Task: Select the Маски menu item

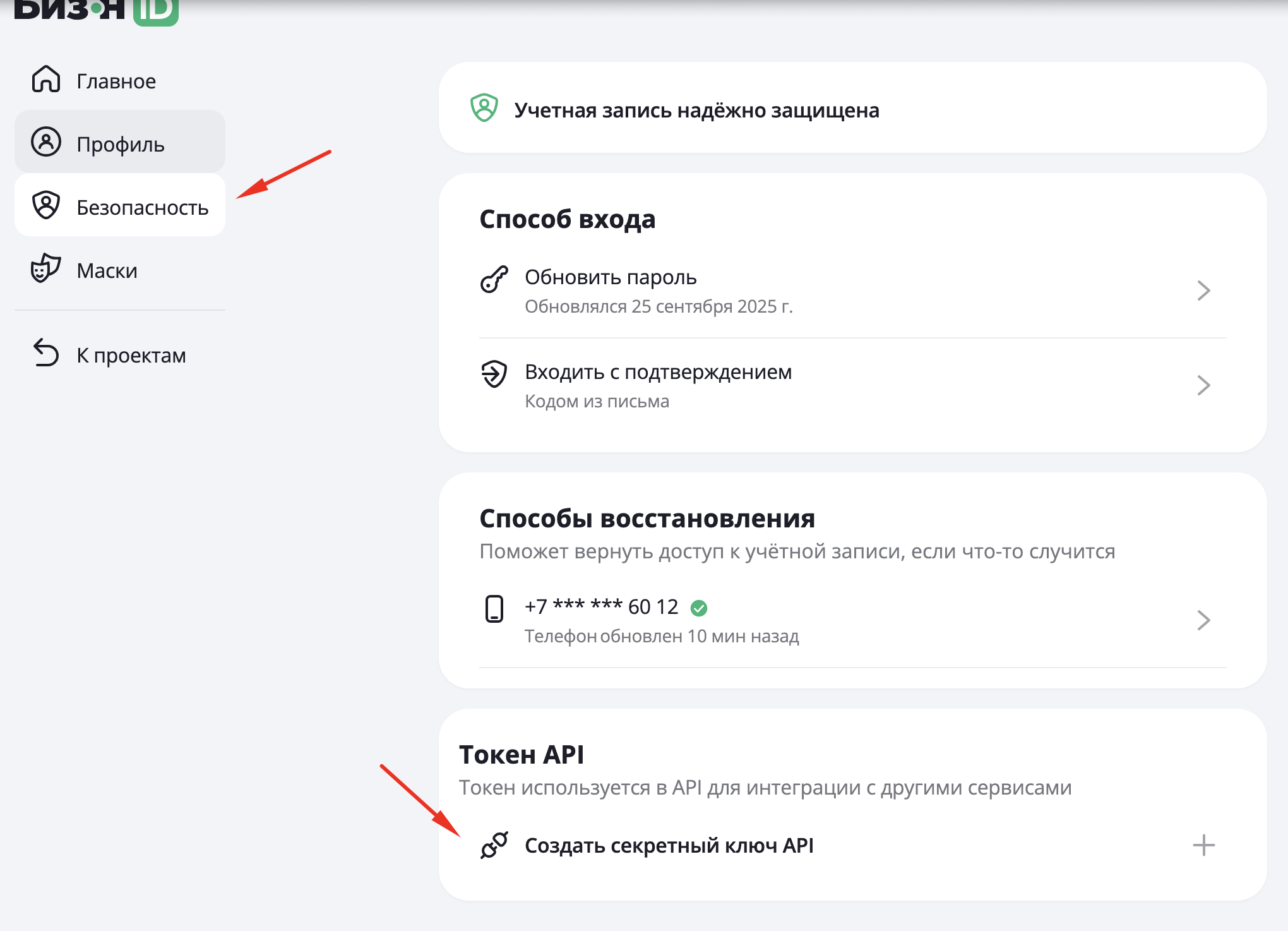Action: tap(107, 270)
